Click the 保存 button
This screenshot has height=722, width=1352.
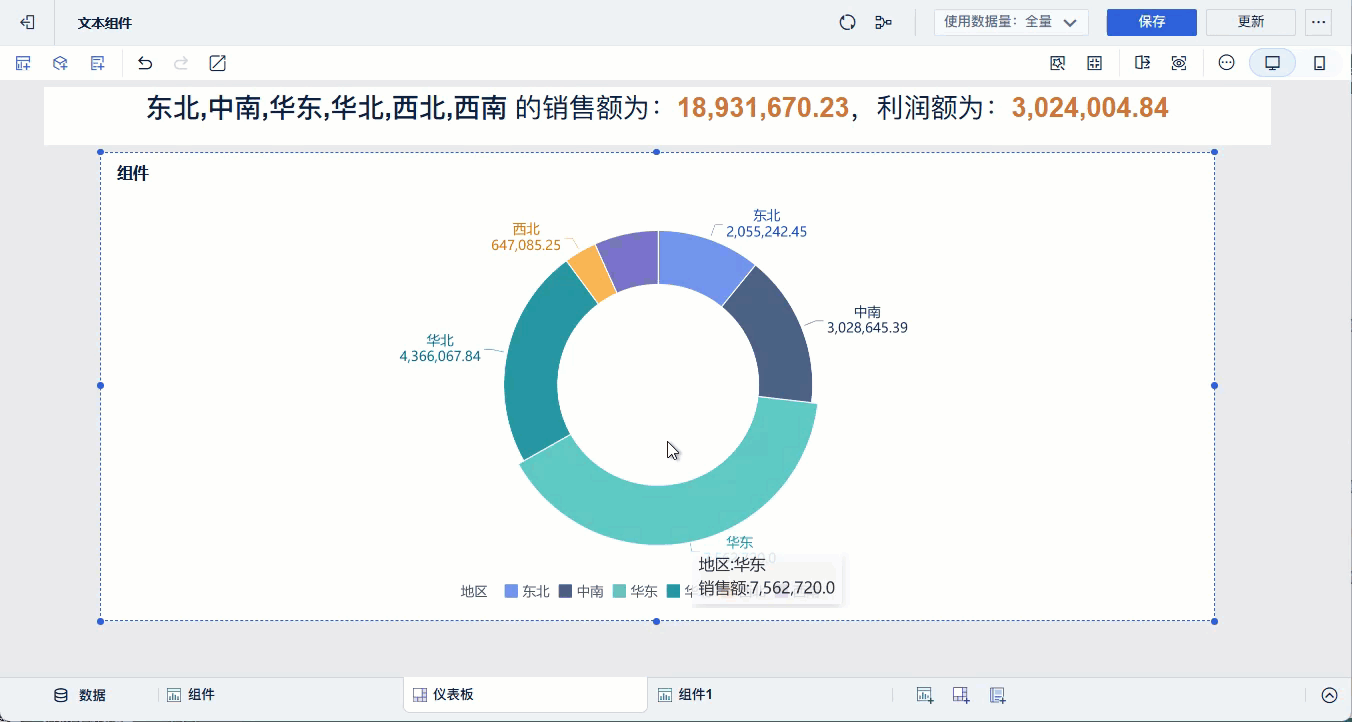pos(1152,22)
